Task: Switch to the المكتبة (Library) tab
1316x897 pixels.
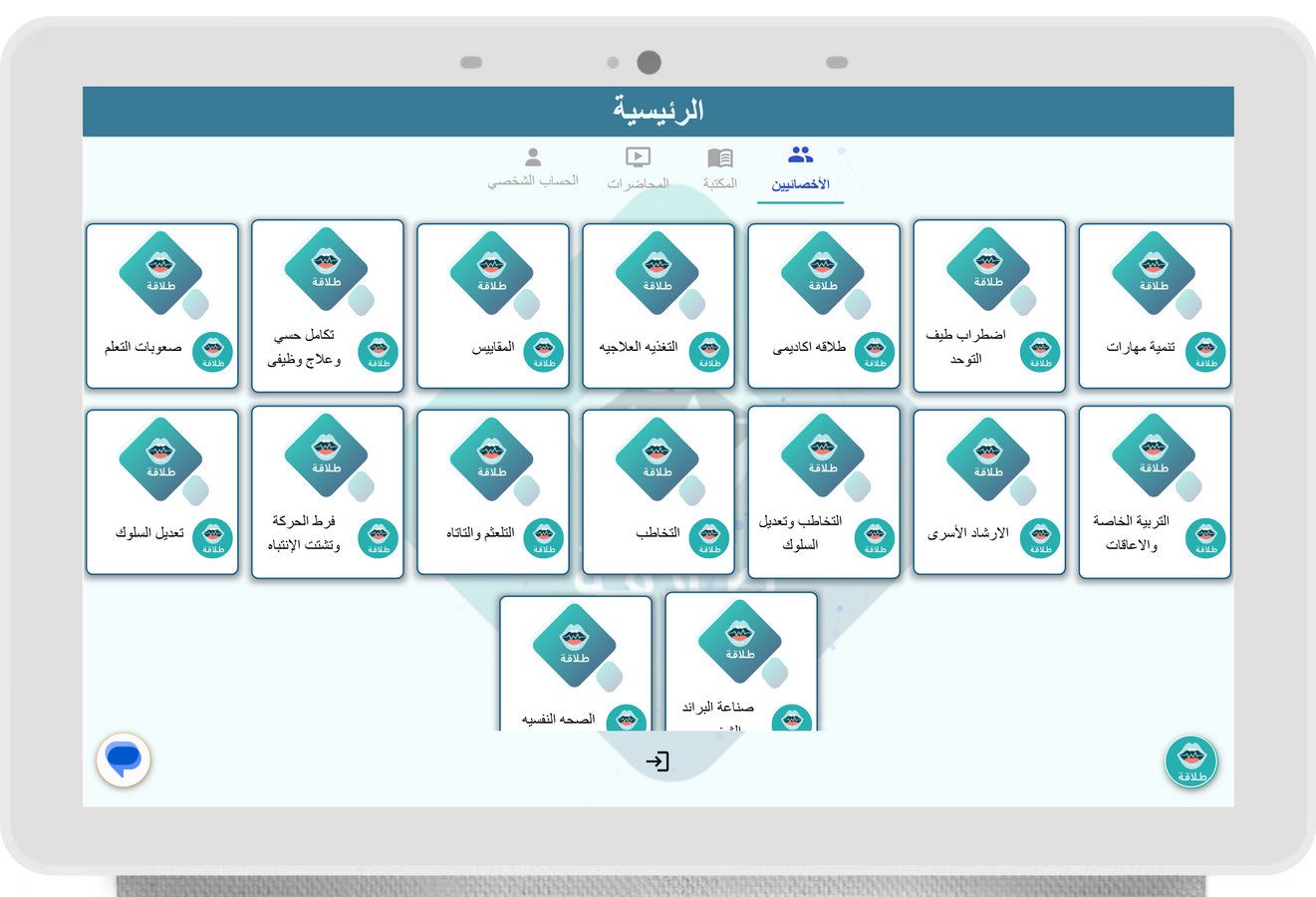Action: [x=719, y=169]
